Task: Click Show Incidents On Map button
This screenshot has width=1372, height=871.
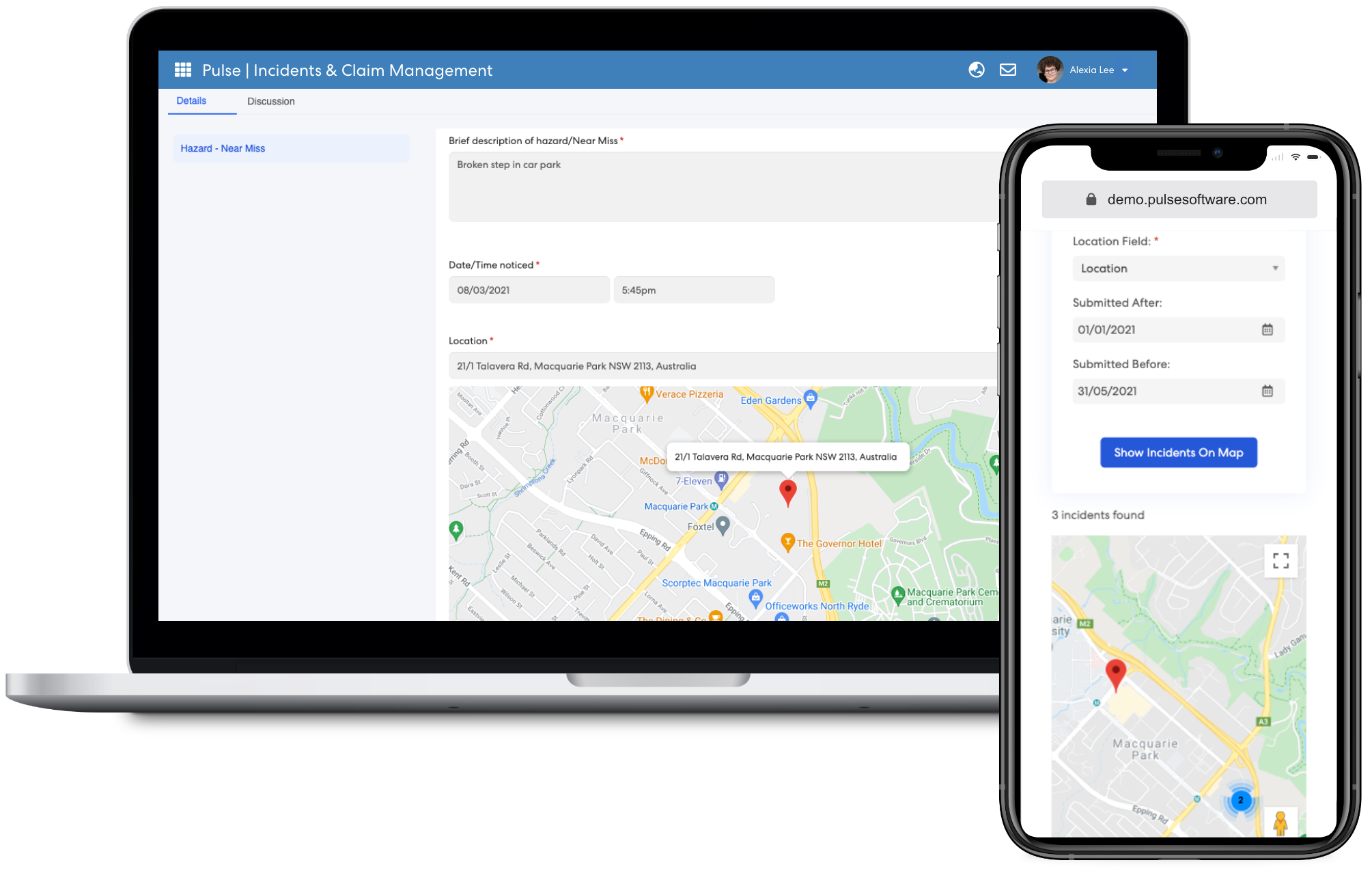Action: (x=1177, y=452)
